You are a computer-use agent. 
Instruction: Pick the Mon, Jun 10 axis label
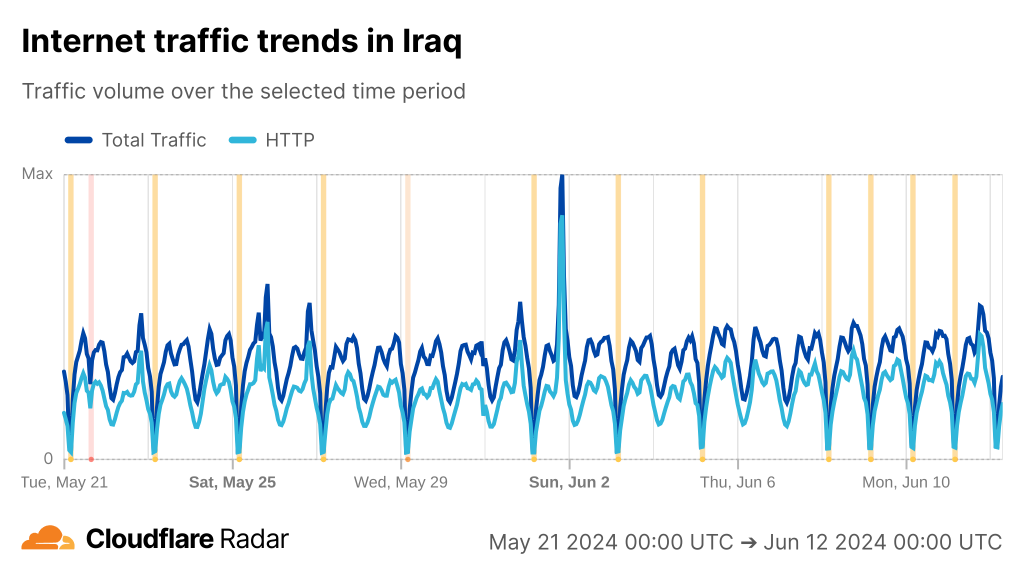coord(906,482)
